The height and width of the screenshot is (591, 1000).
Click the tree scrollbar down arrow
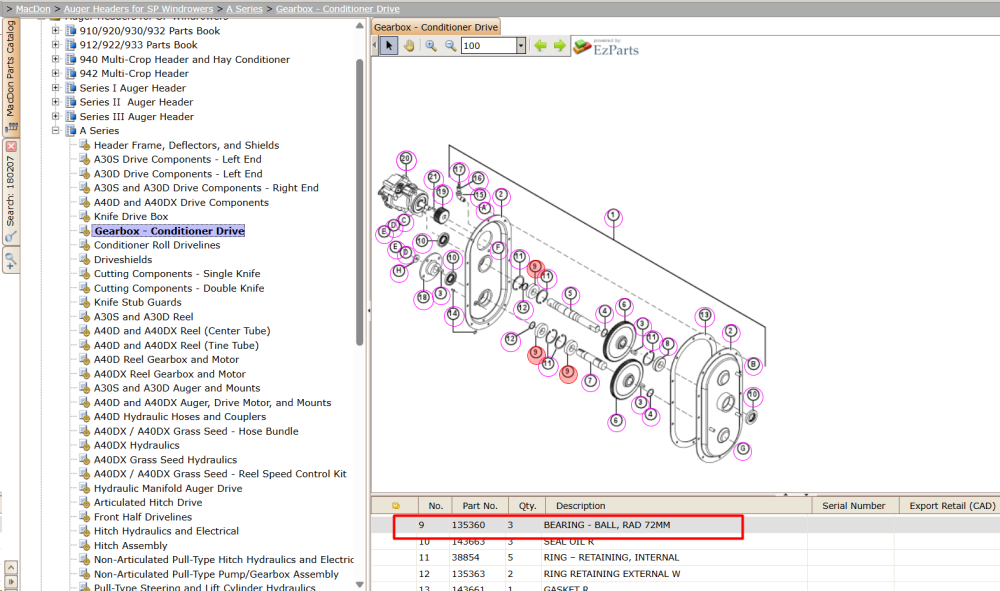click(x=359, y=584)
